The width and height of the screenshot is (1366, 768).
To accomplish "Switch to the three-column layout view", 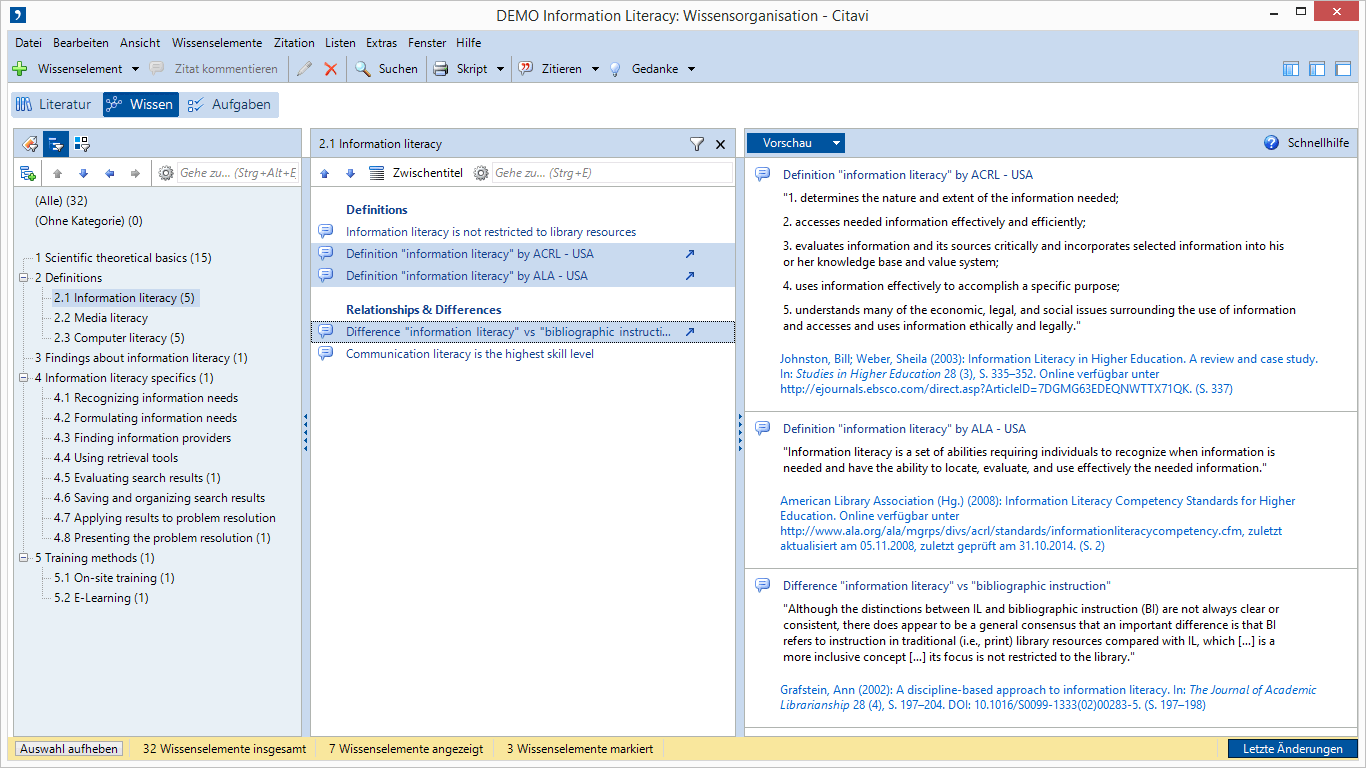I will pos(1291,69).
